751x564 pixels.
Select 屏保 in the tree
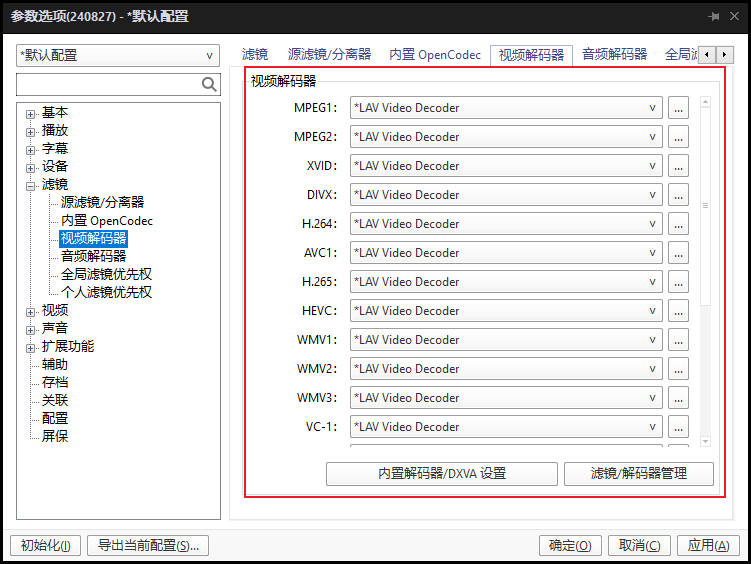[55, 436]
